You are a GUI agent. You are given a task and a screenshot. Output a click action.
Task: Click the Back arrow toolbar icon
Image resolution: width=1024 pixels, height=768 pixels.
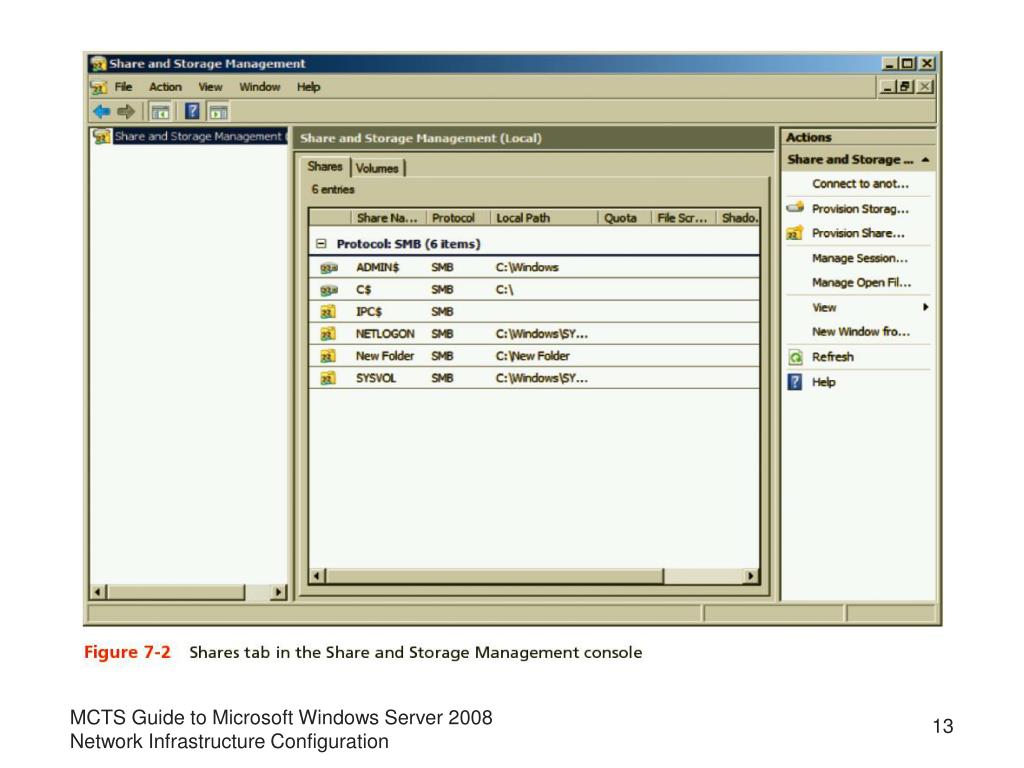pos(102,112)
